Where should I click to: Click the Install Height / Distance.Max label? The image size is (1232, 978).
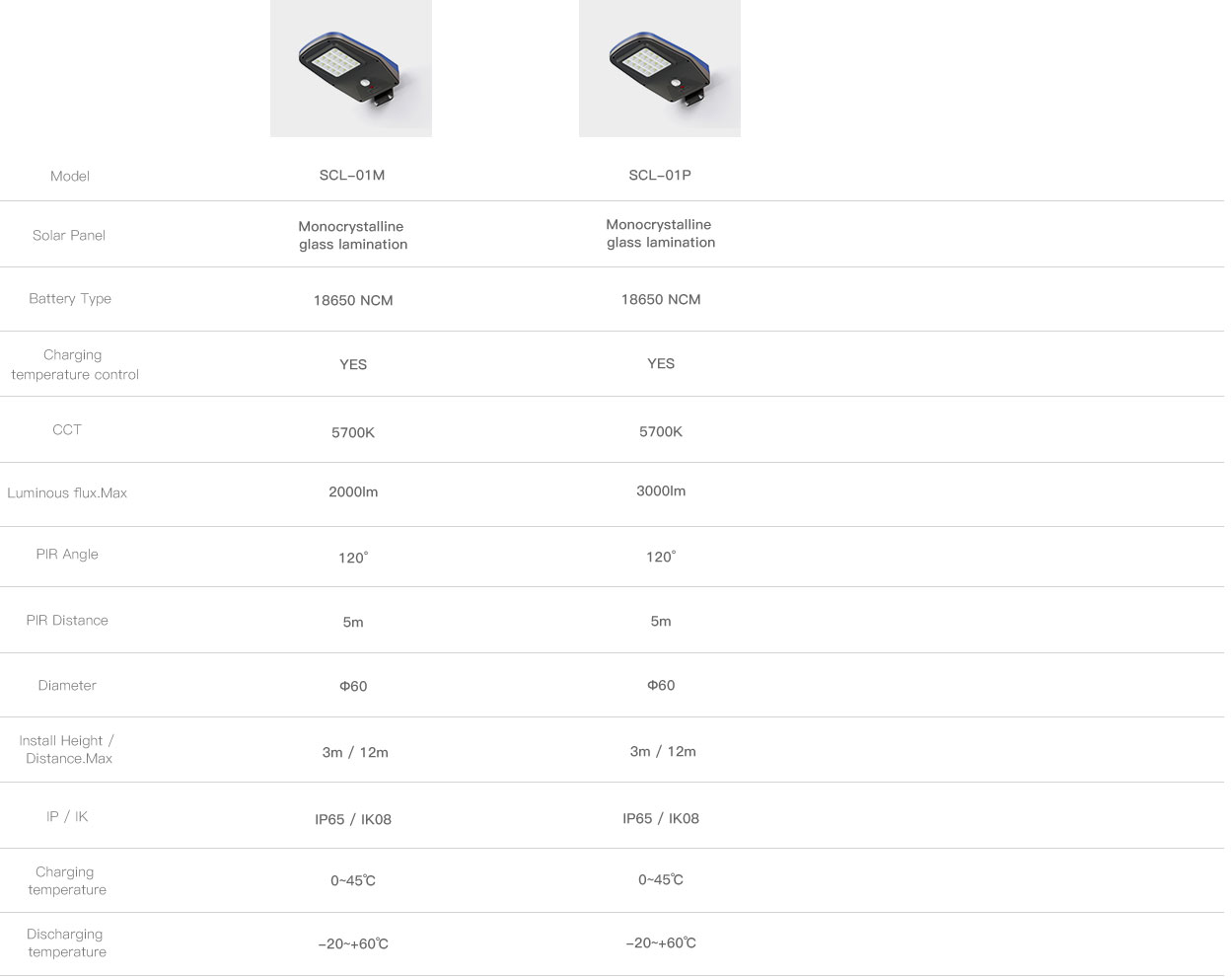[67, 749]
